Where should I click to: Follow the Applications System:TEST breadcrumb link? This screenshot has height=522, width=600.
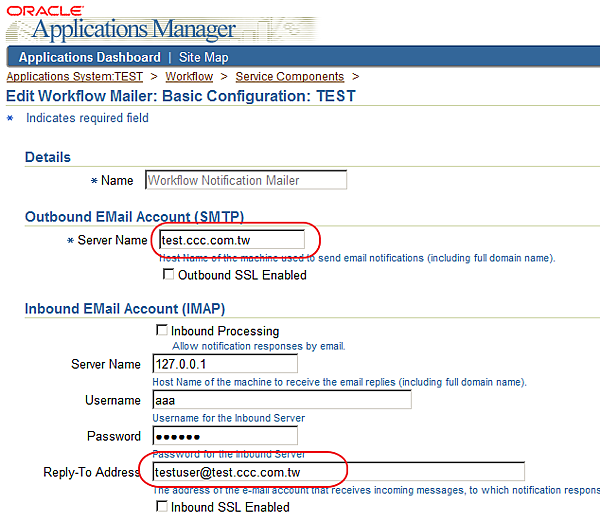tap(75, 77)
